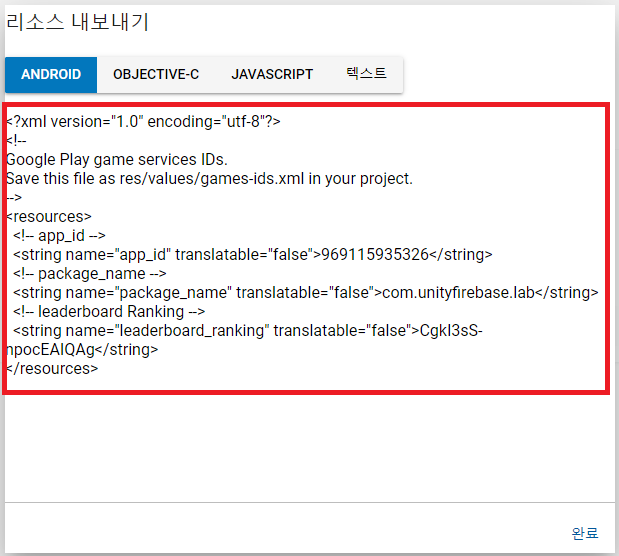Select the JAVASCRIPT tab

point(272,75)
